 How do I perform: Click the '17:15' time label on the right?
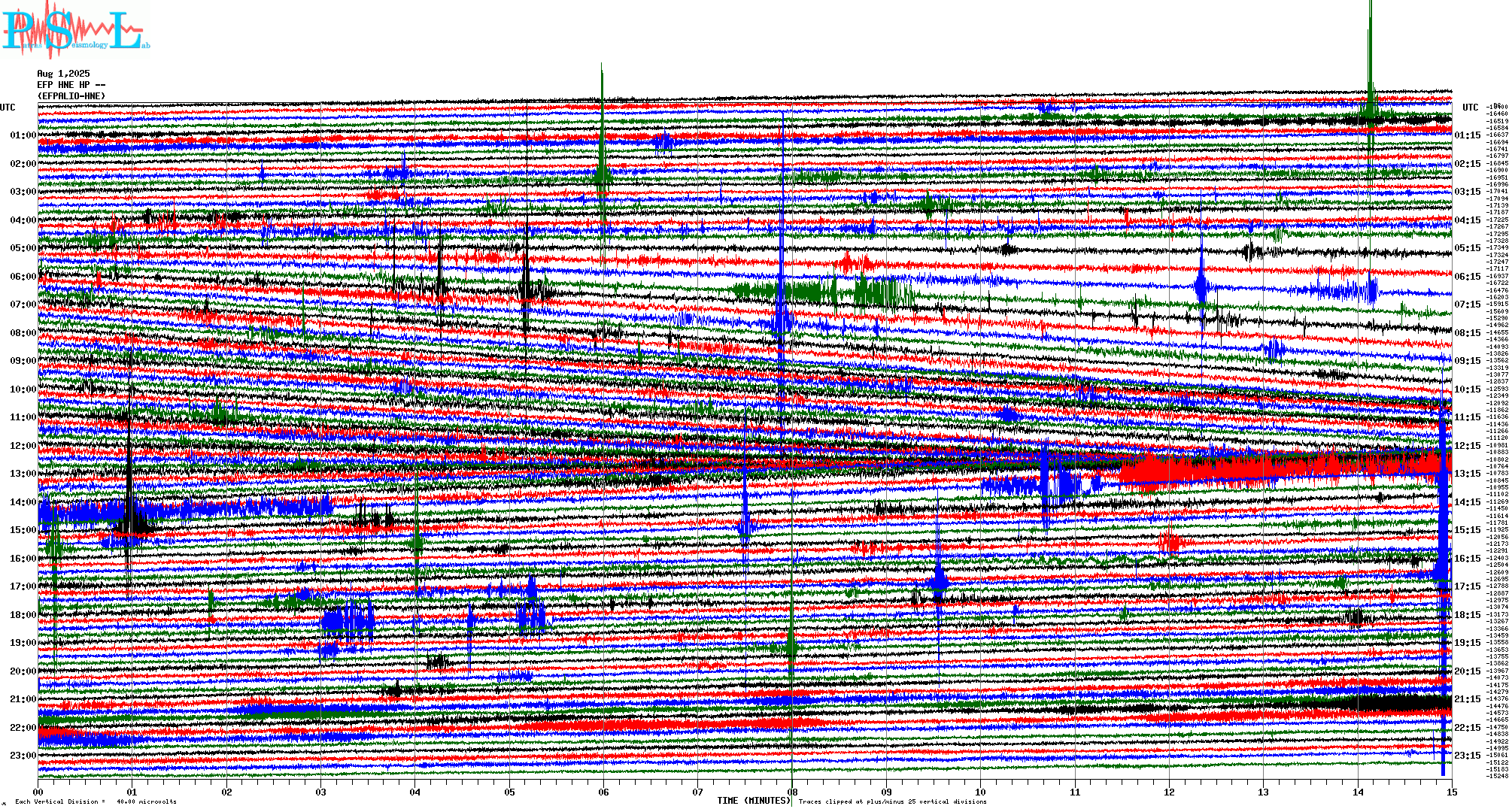[x=1468, y=586]
